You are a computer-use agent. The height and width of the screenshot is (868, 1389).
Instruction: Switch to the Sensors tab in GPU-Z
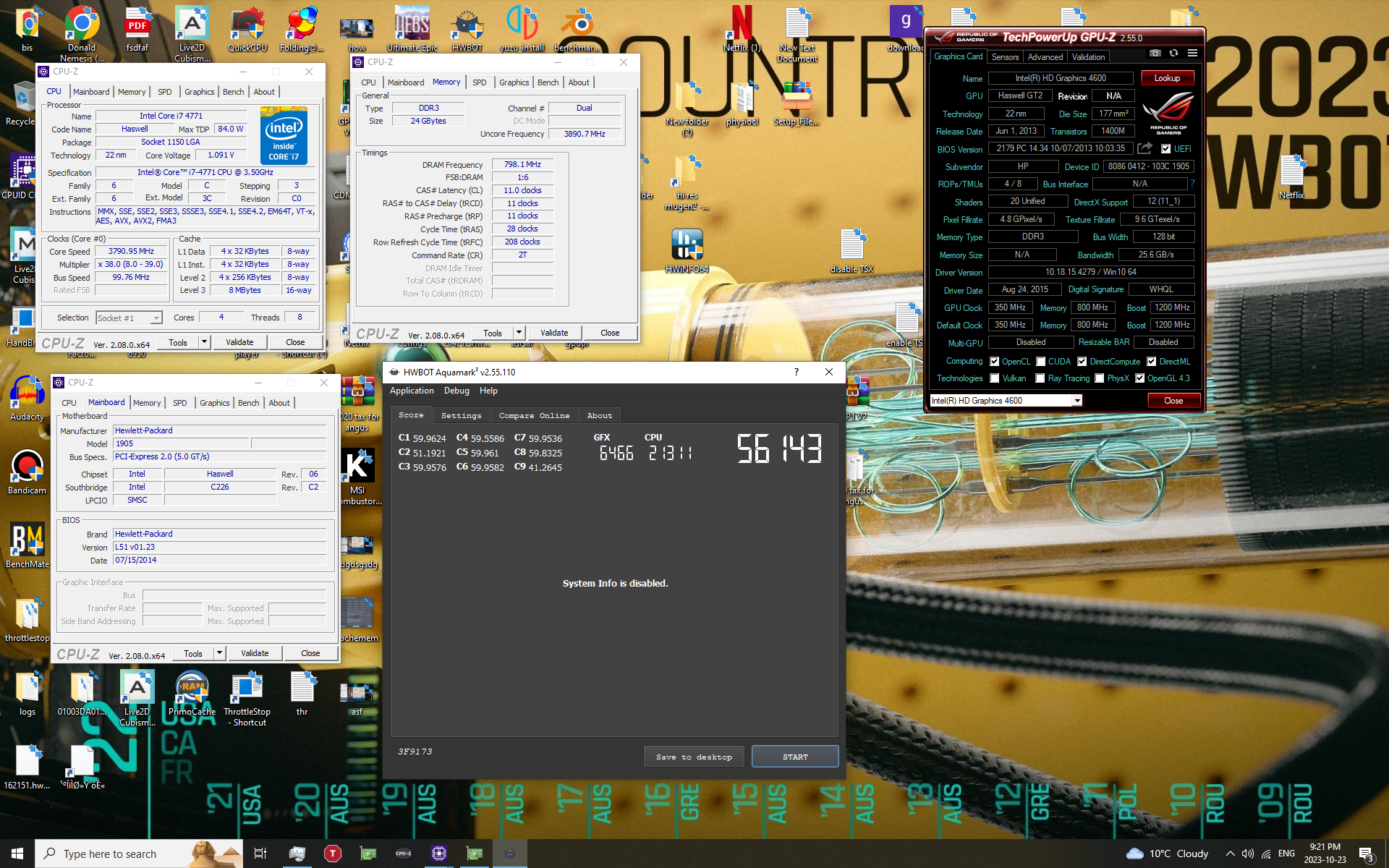[1005, 57]
